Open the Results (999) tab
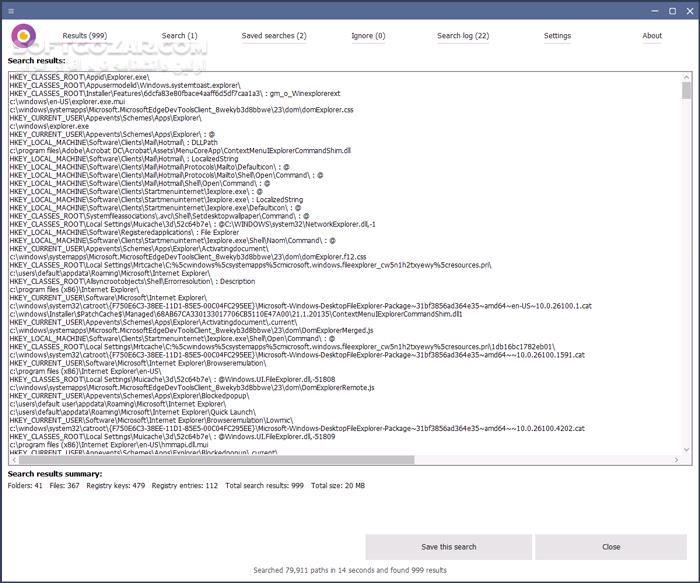700x583 pixels. [x=84, y=36]
